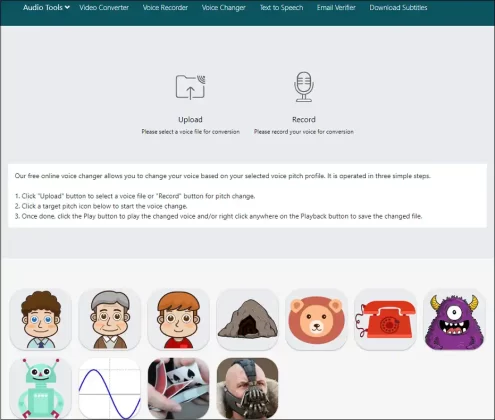Select the sine wave voice effect
The height and width of the screenshot is (420, 495).
pyautogui.click(x=110, y=388)
